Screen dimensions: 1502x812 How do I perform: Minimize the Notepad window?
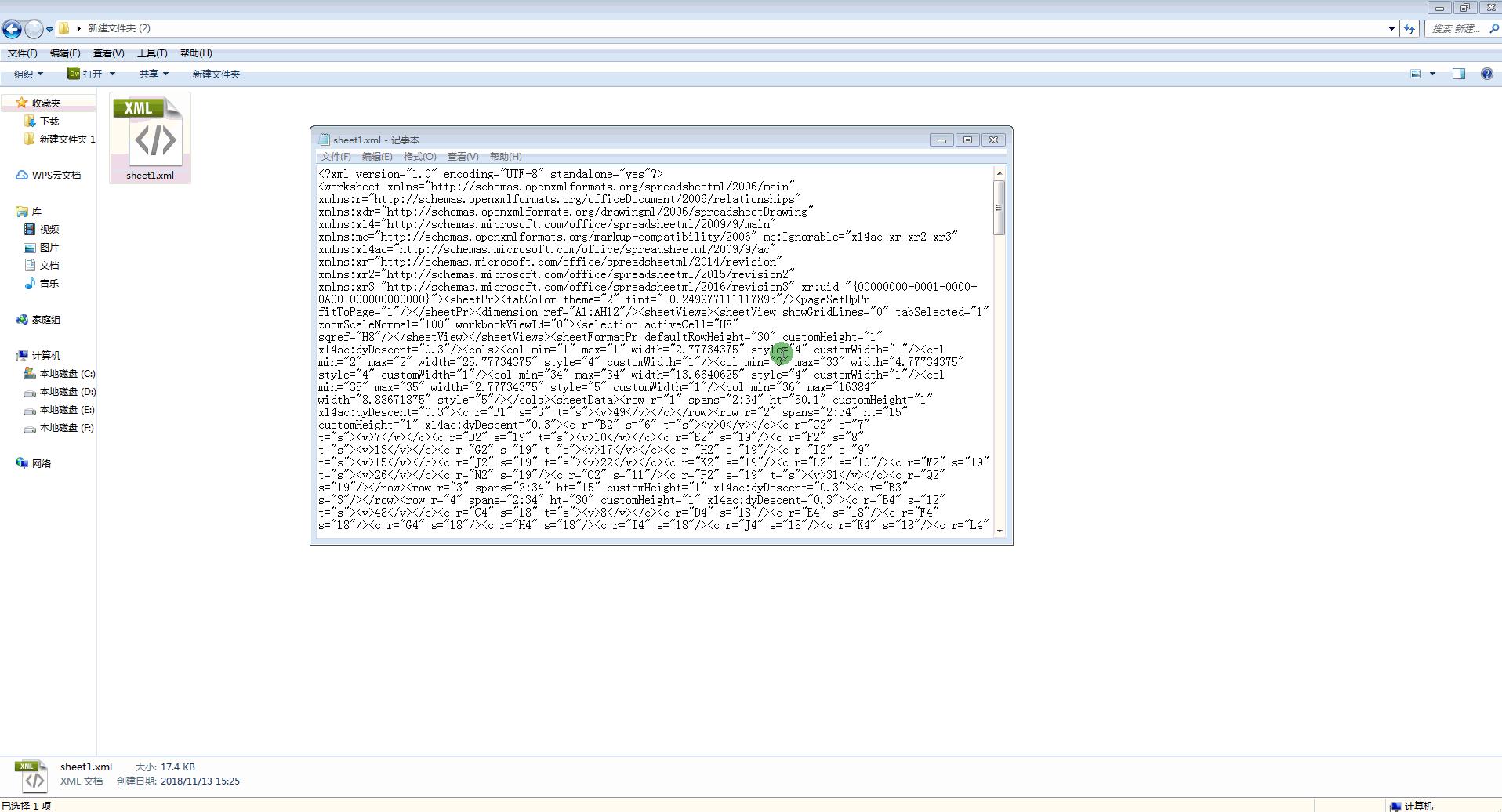(x=941, y=140)
